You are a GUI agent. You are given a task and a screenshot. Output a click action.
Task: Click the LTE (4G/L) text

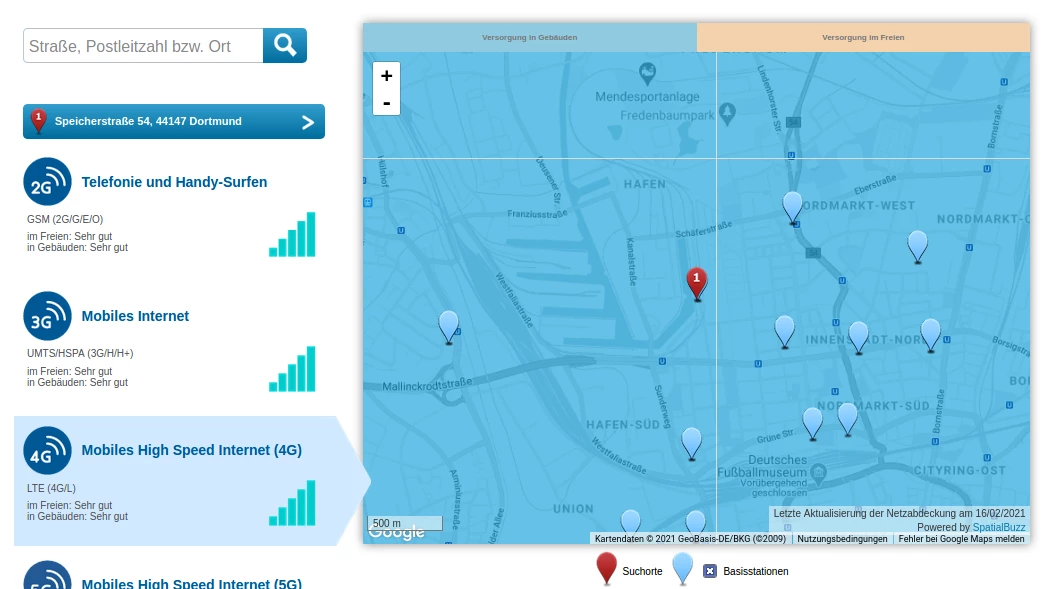click(x=51, y=488)
